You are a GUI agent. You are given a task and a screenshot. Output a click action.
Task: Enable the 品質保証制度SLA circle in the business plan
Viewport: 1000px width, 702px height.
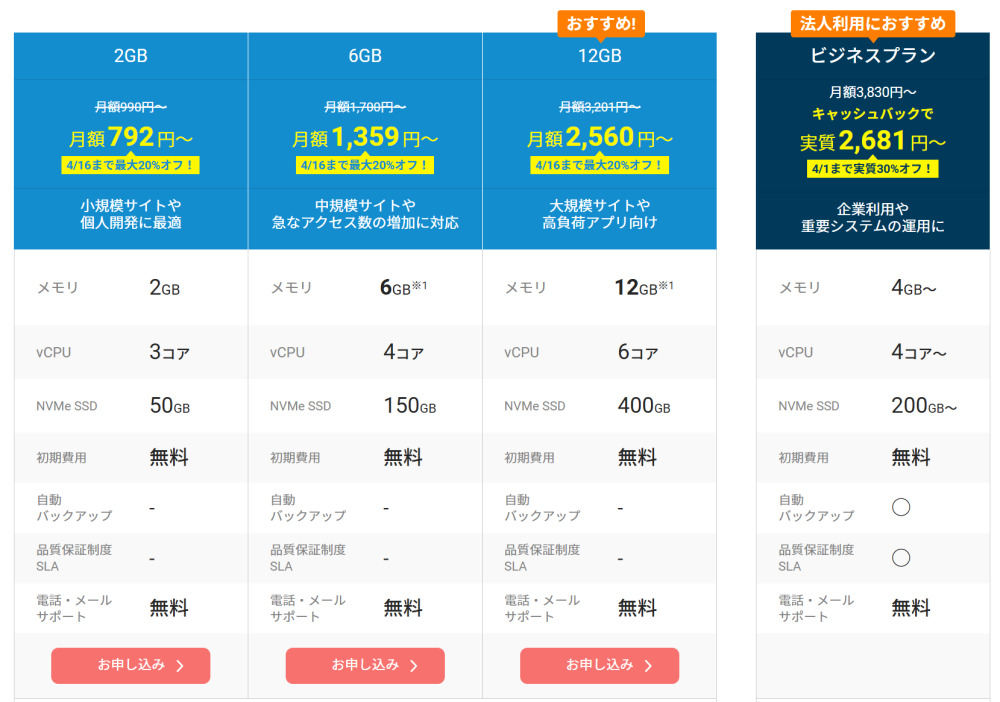(901, 558)
